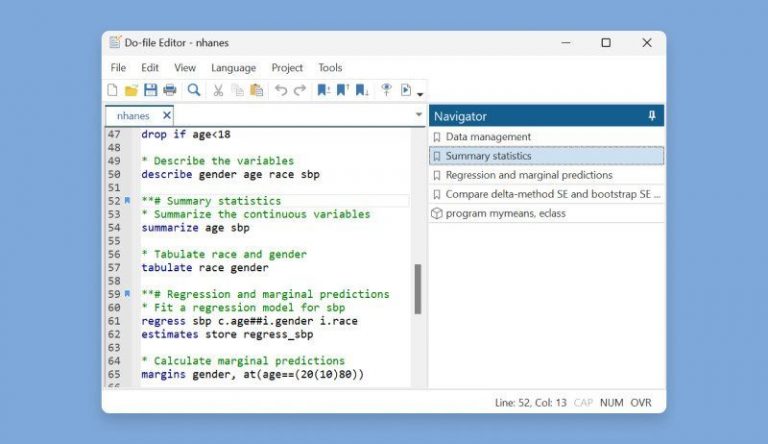This screenshot has width=768, height=444.
Task: Toggle bookmark with the first bookmark icon
Action: (x=323, y=90)
